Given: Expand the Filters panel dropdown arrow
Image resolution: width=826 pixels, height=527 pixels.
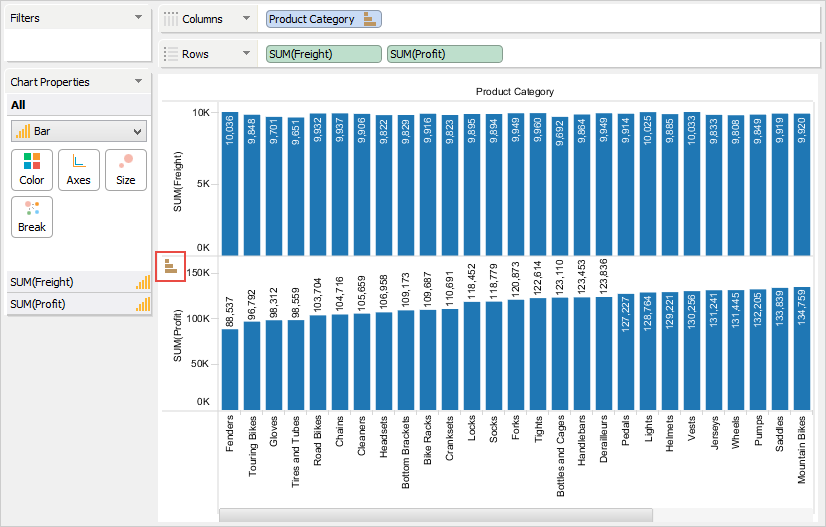Looking at the screenshot, I should point(139,17).
